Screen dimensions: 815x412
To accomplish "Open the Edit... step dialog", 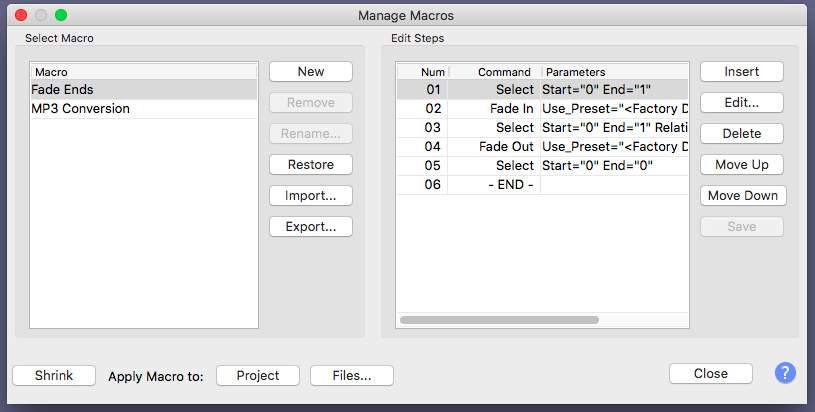I will point(741,102).
